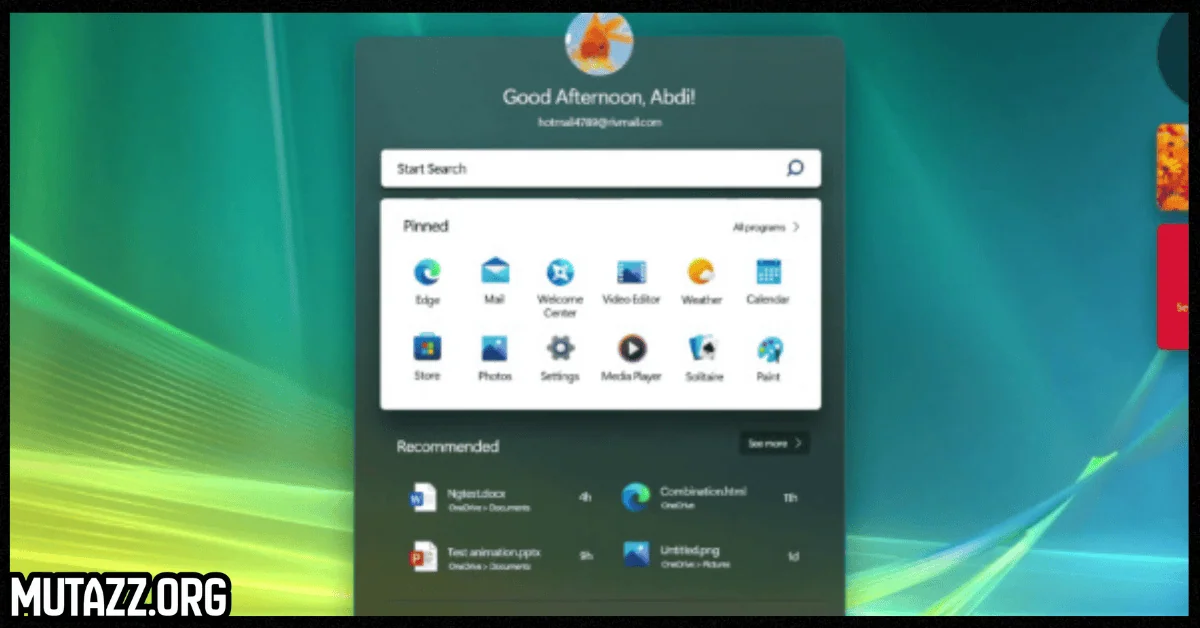Launch the Microsoft Store app

pos(427,349)
